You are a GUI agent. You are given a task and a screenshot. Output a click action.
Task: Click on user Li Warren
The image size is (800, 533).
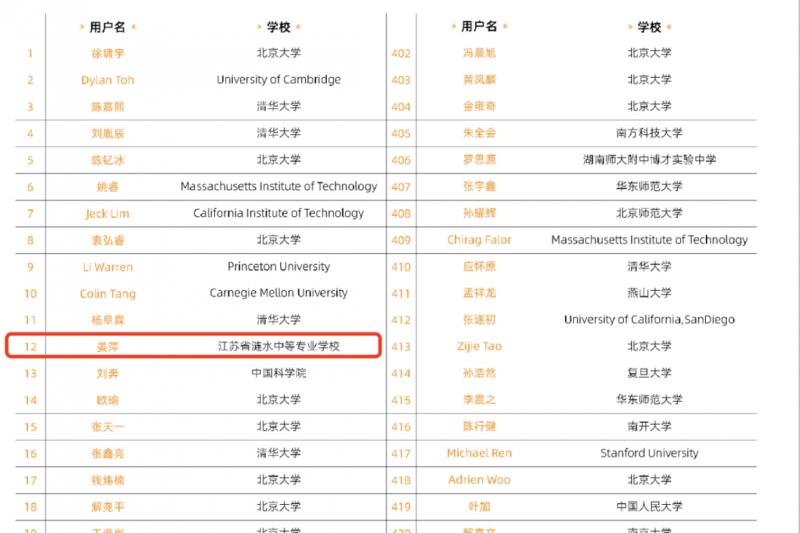(x=107, y=267)
